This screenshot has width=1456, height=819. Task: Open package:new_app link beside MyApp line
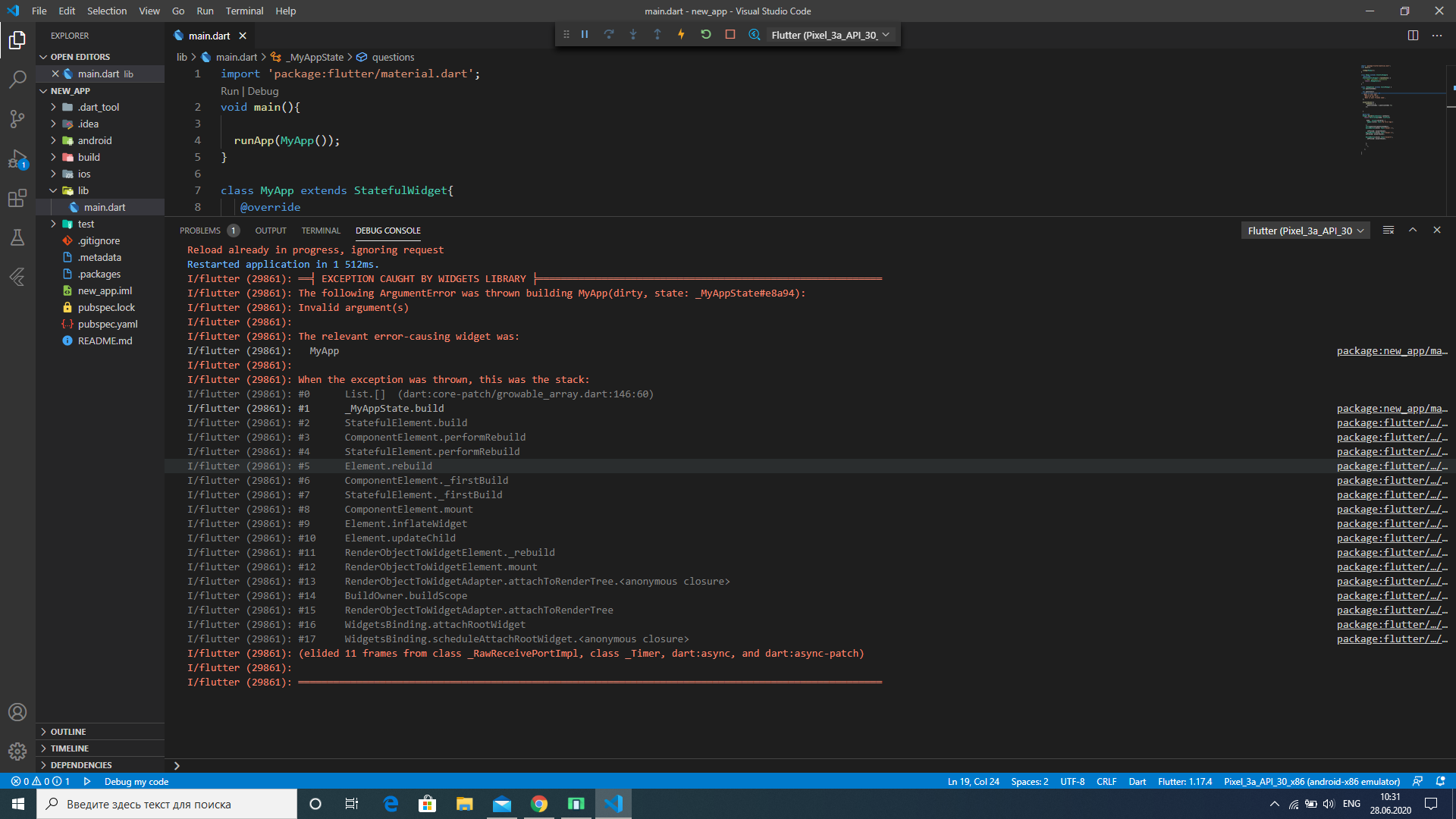click(1392, 351)
